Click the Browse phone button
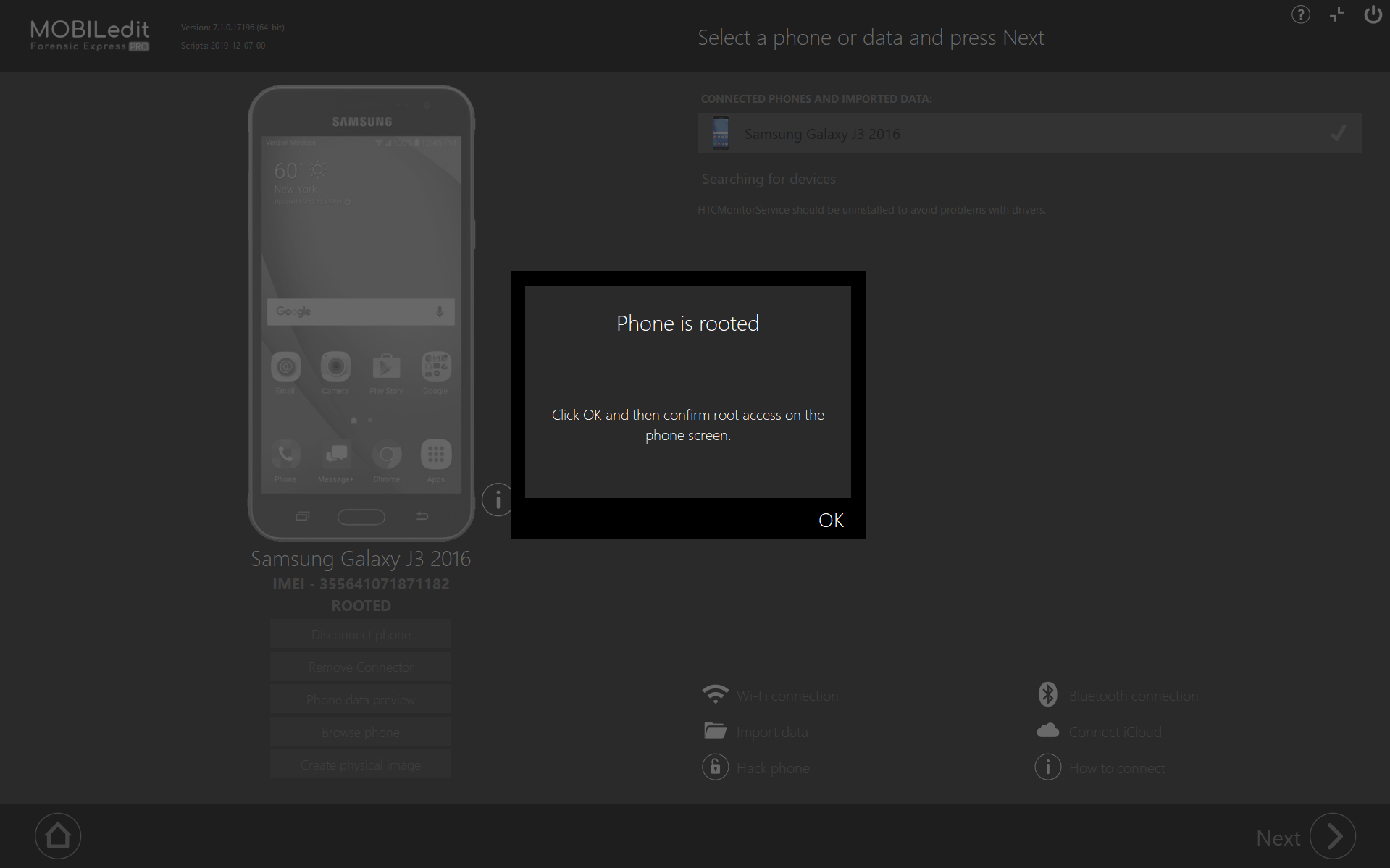The height and width of the screenshot is (868, 1390). tap(361, 732)
